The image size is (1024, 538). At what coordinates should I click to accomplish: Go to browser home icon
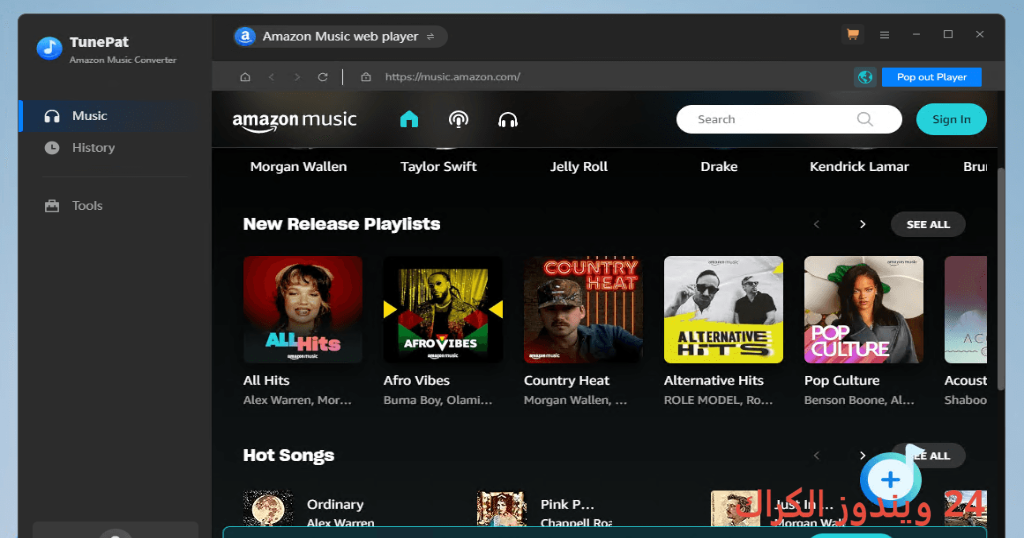pos(245,77)
